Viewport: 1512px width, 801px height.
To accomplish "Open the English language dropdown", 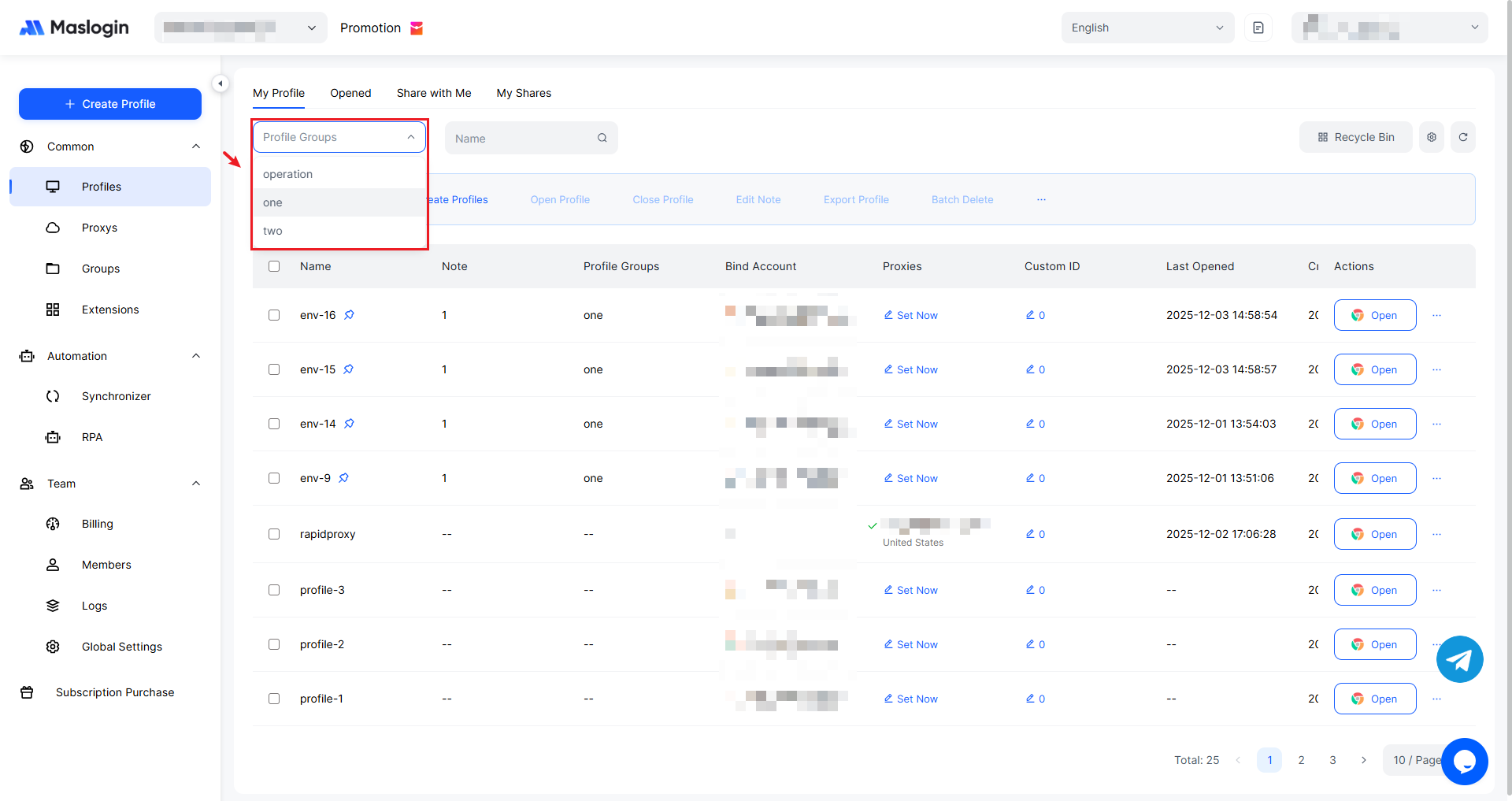I will click(1147, 28).
